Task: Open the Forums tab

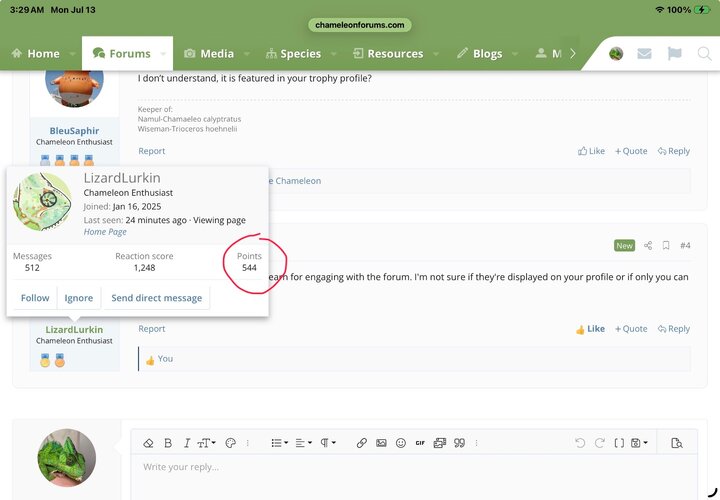Action: tap(127, 54)
